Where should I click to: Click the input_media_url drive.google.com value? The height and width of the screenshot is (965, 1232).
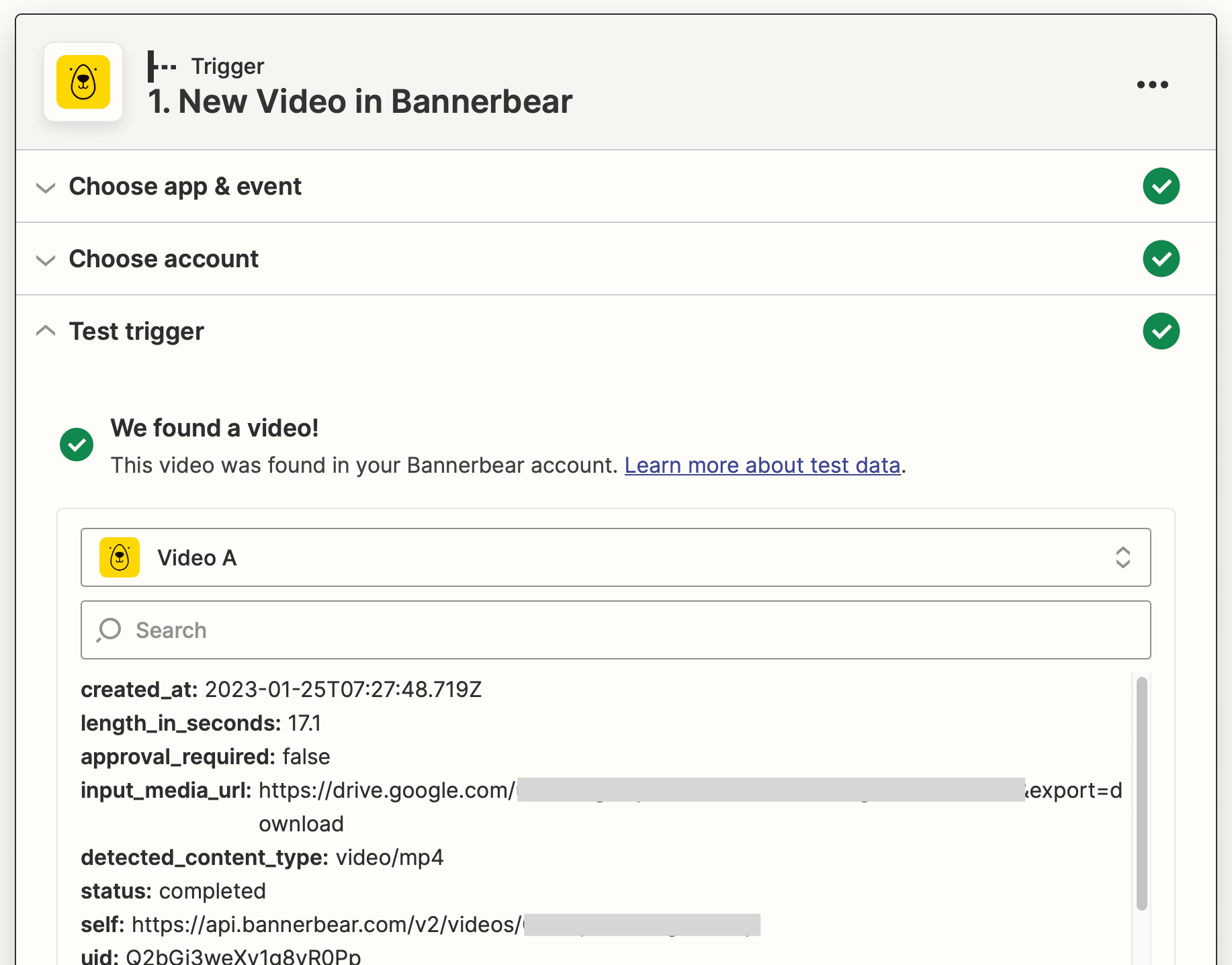tap(690, 807)
